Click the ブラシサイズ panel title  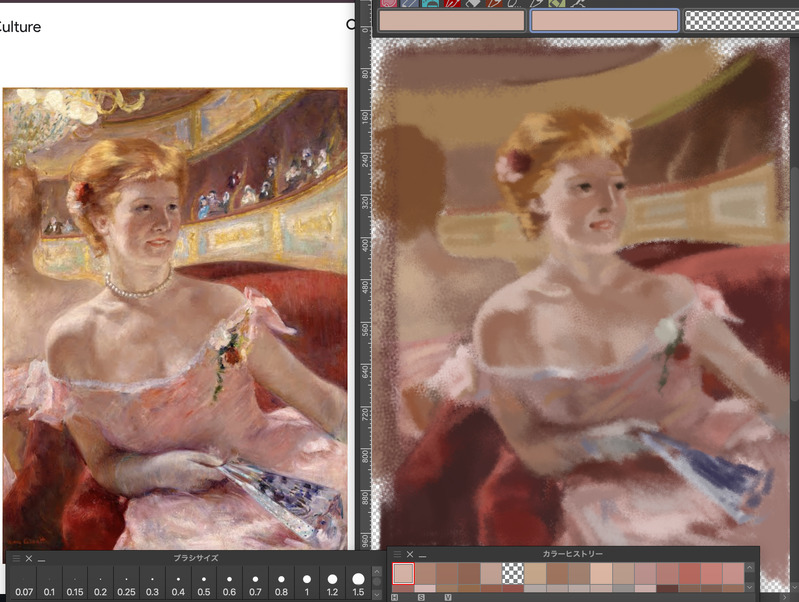click(196, 558)
